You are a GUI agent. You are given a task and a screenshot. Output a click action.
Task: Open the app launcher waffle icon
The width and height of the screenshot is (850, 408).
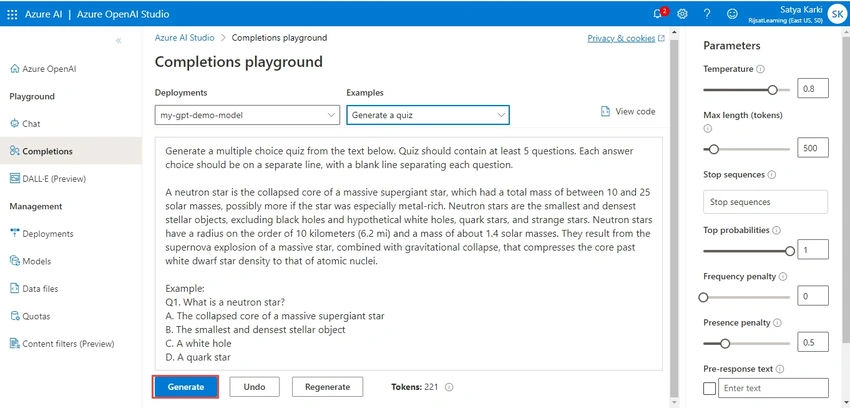[x=12, y=14]
